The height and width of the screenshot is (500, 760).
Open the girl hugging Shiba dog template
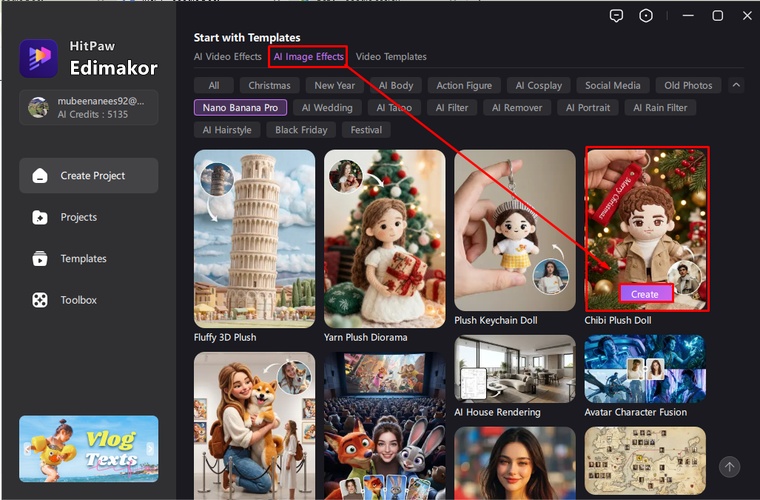(254, 425)
